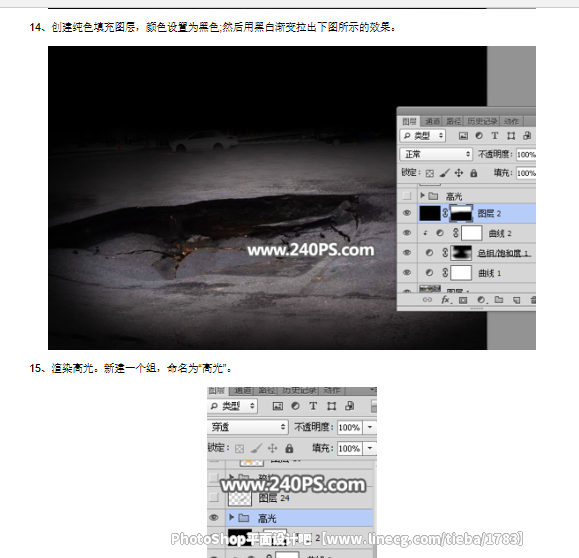Expand highlighted 高光 group in step 15 panel
Screen dimensions: 579x558
(231, 517)
